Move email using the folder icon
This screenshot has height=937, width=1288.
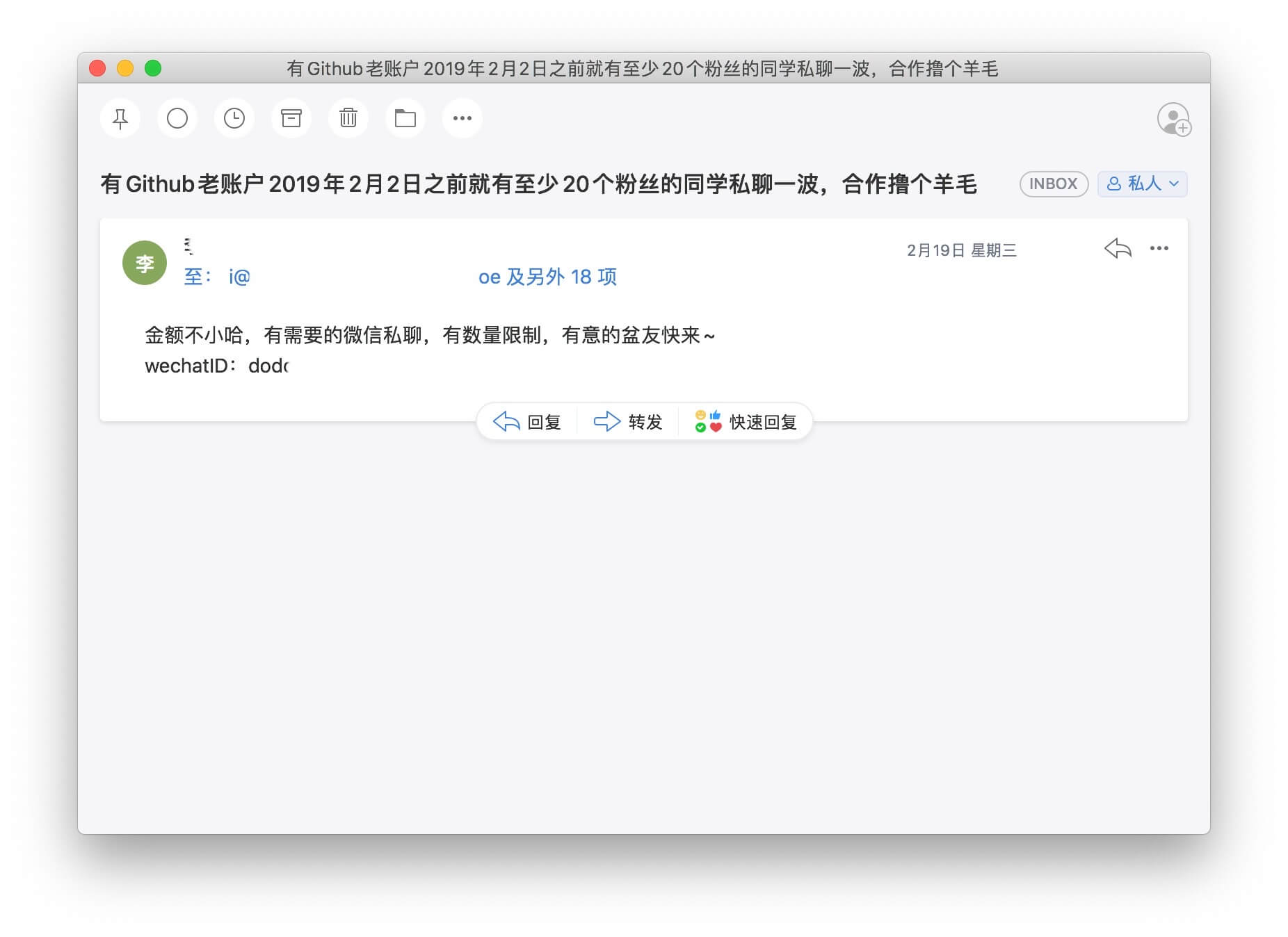(405, 119)
